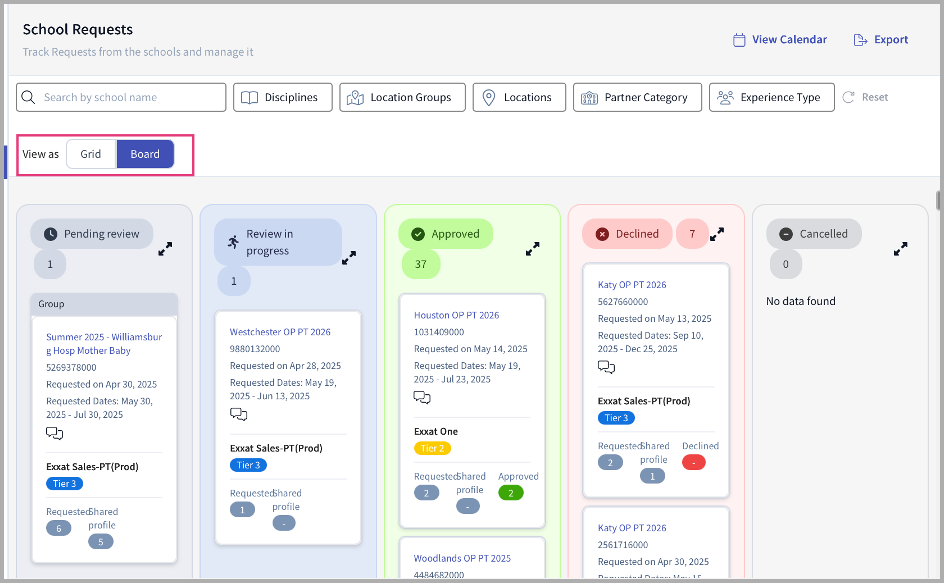This screenshot has width=944, height=584.
Task: Reset all applied filters
Action: [865, 98]
